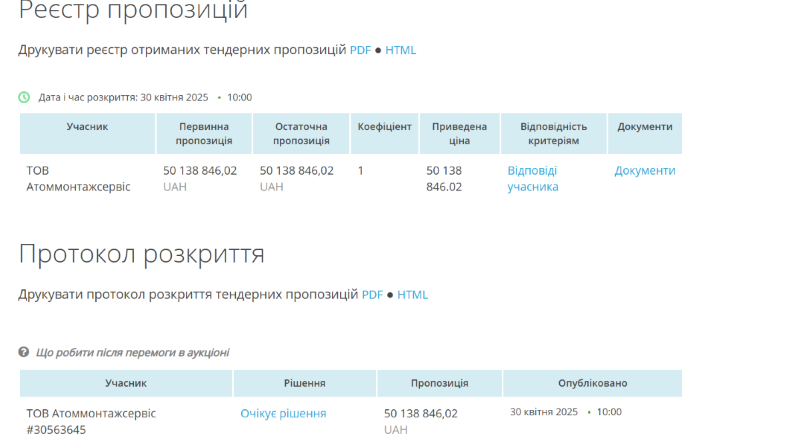Select the Протокол розкриття heading
The height and width of the screenshot is (448, 800).
tap(142, 254)
